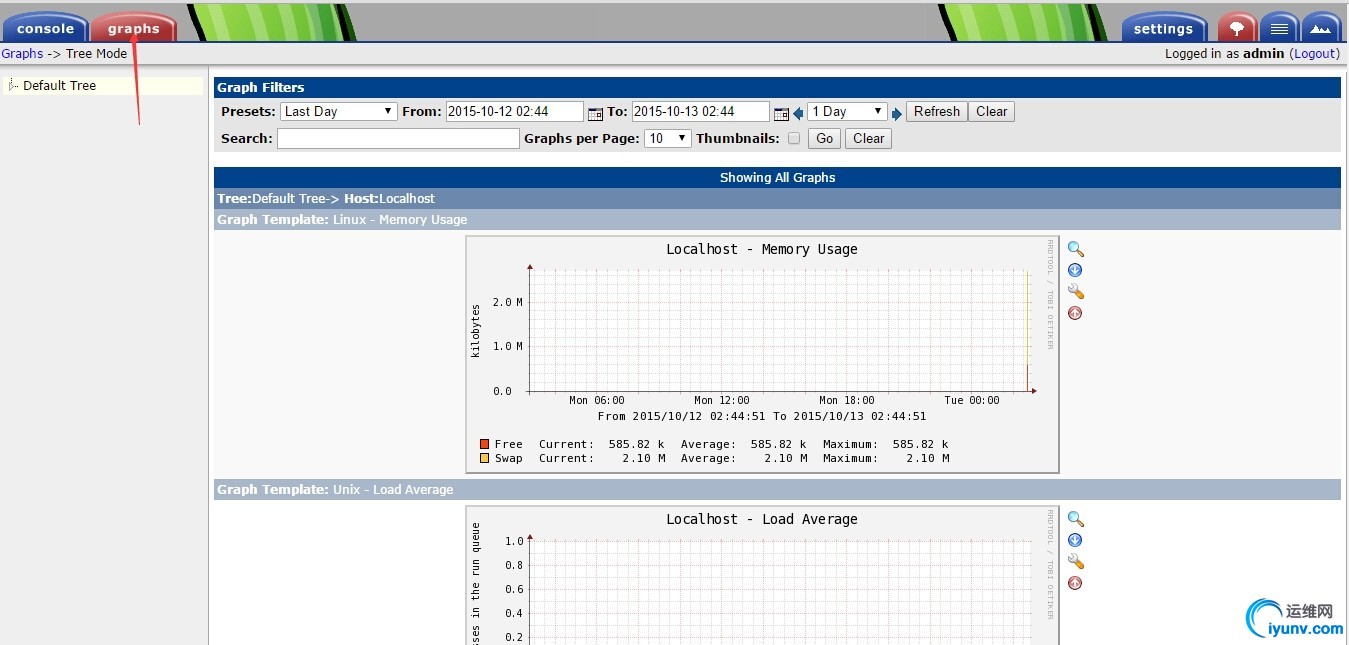The image size is (1349, 645).
Task: Open the Presets Last Day dropdown
Action: (x=339, y=112)
